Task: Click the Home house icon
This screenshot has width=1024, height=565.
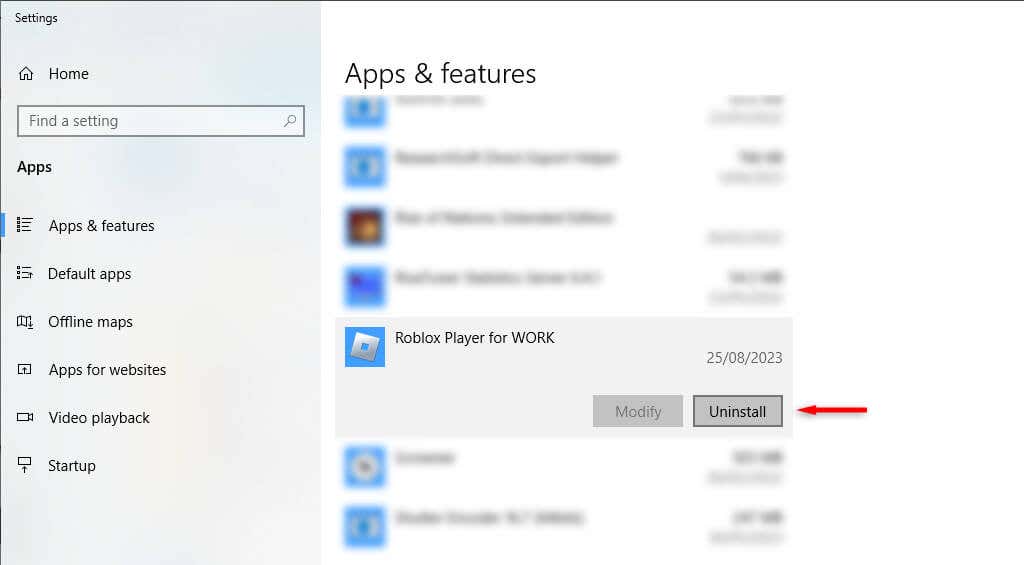Action: pyautogui.click(x=26, y=74)
